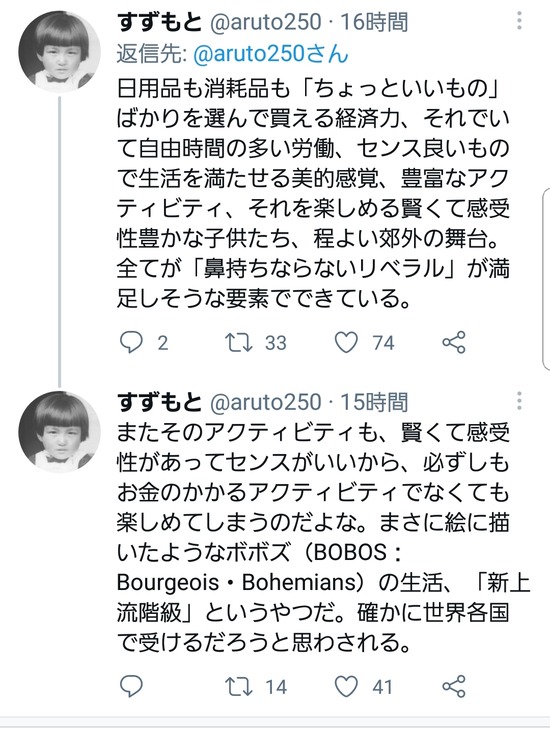The image size is (550, 729).
Task: Share the first tweet
Action: pos(454,343)
